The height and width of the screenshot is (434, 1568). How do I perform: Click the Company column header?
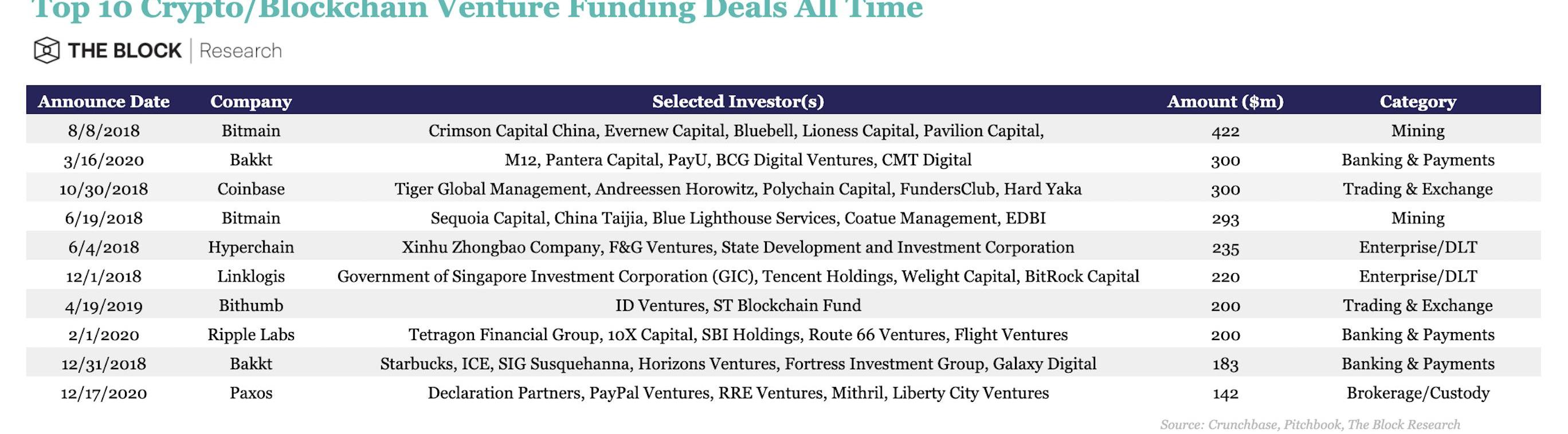(x=251, y=101)
